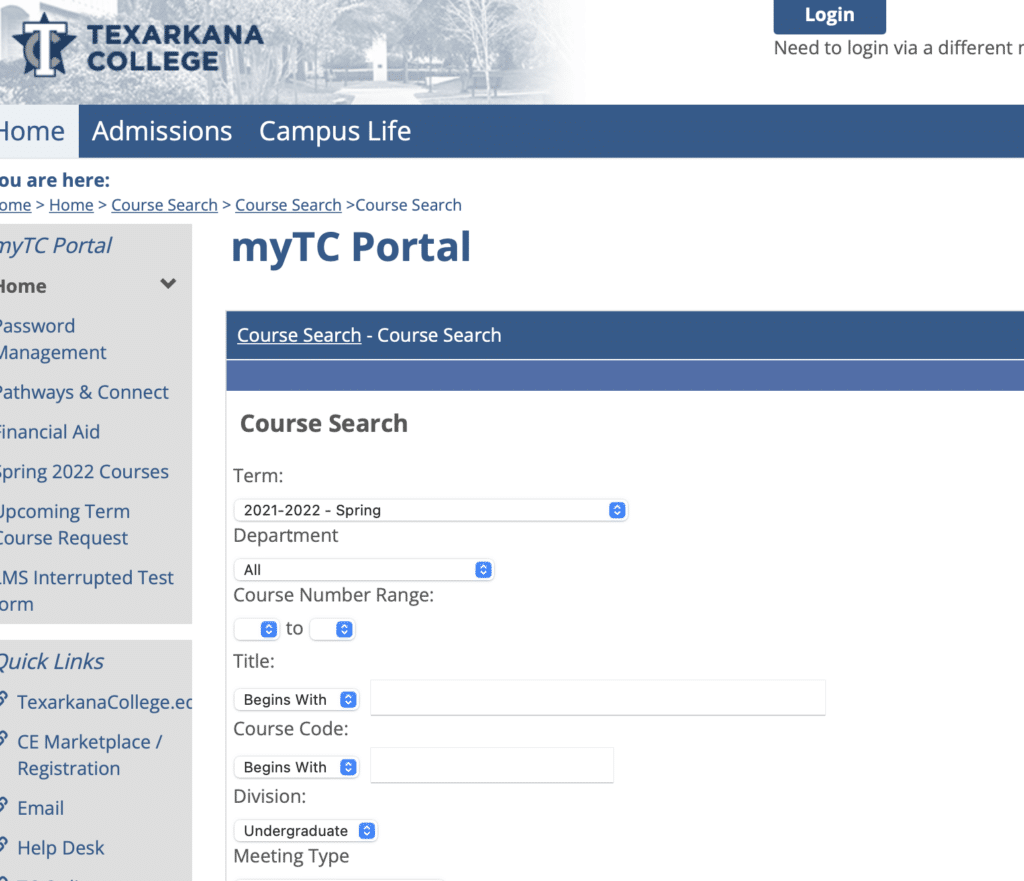1024x881 pixels.
Task: Click inside the Title search text field
Action: coord(597,697)
